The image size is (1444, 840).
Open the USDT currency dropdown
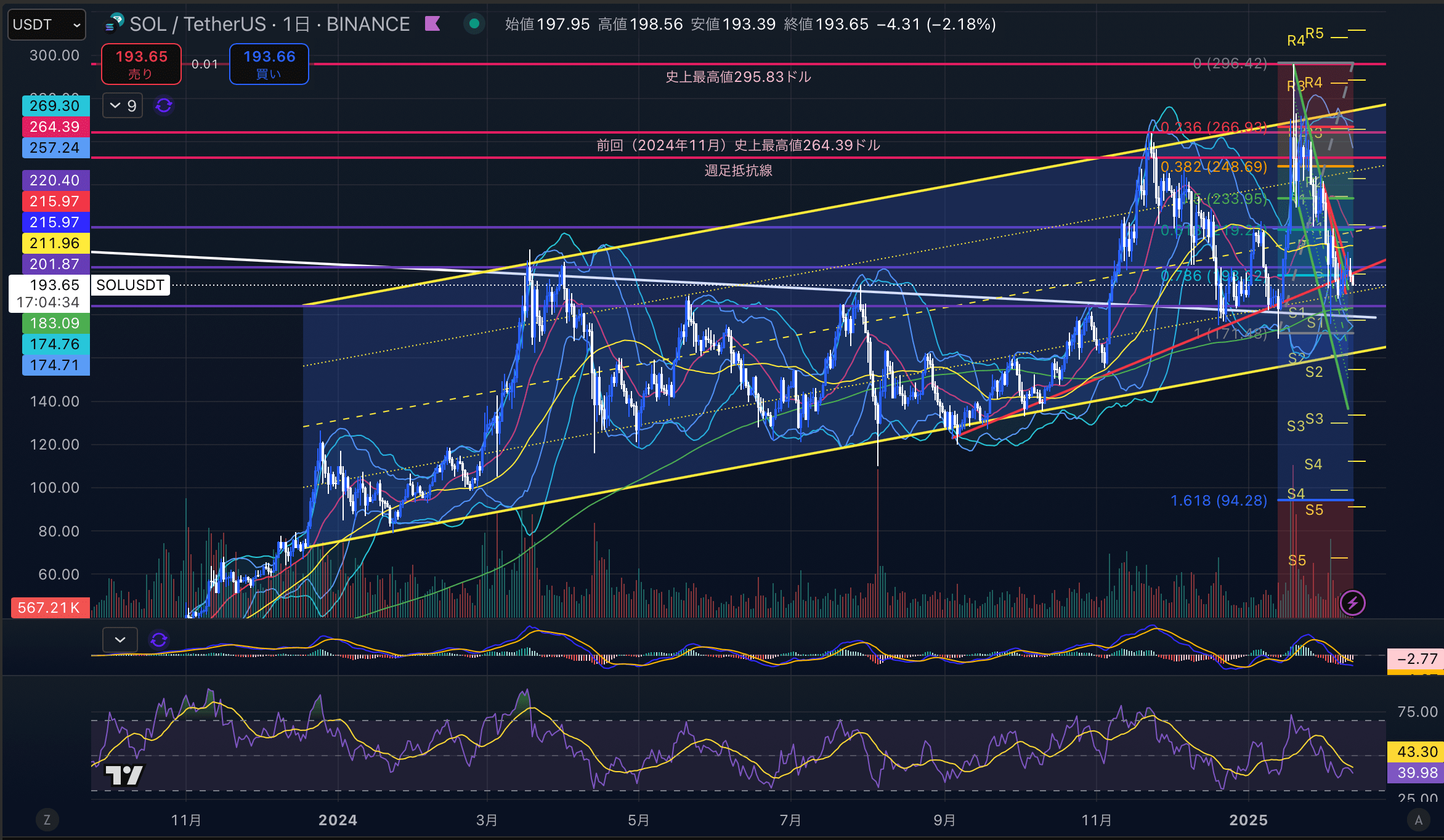(x=47, y=25)
